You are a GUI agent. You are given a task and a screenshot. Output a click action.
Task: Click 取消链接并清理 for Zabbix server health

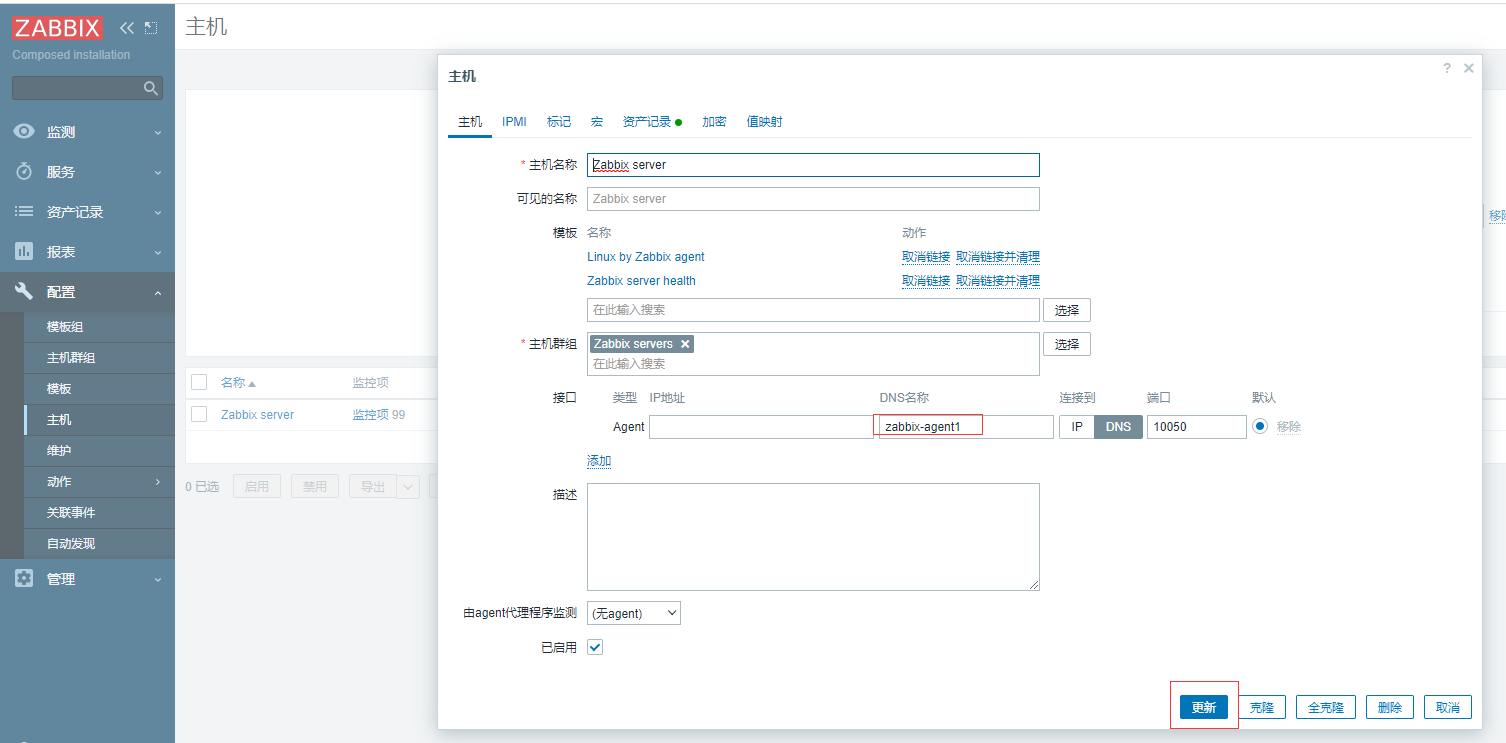tap(998, 281)
